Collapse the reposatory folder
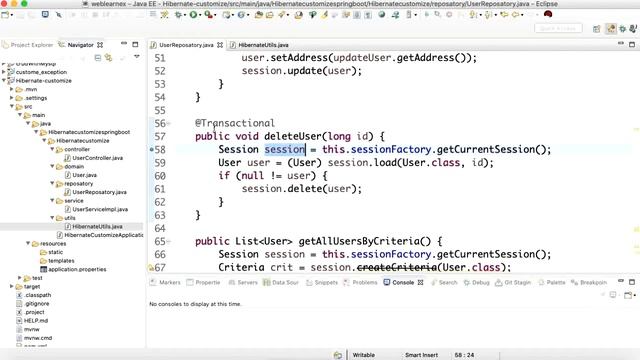Viewport: 640px width, 360px height. [x=52, y=183]
